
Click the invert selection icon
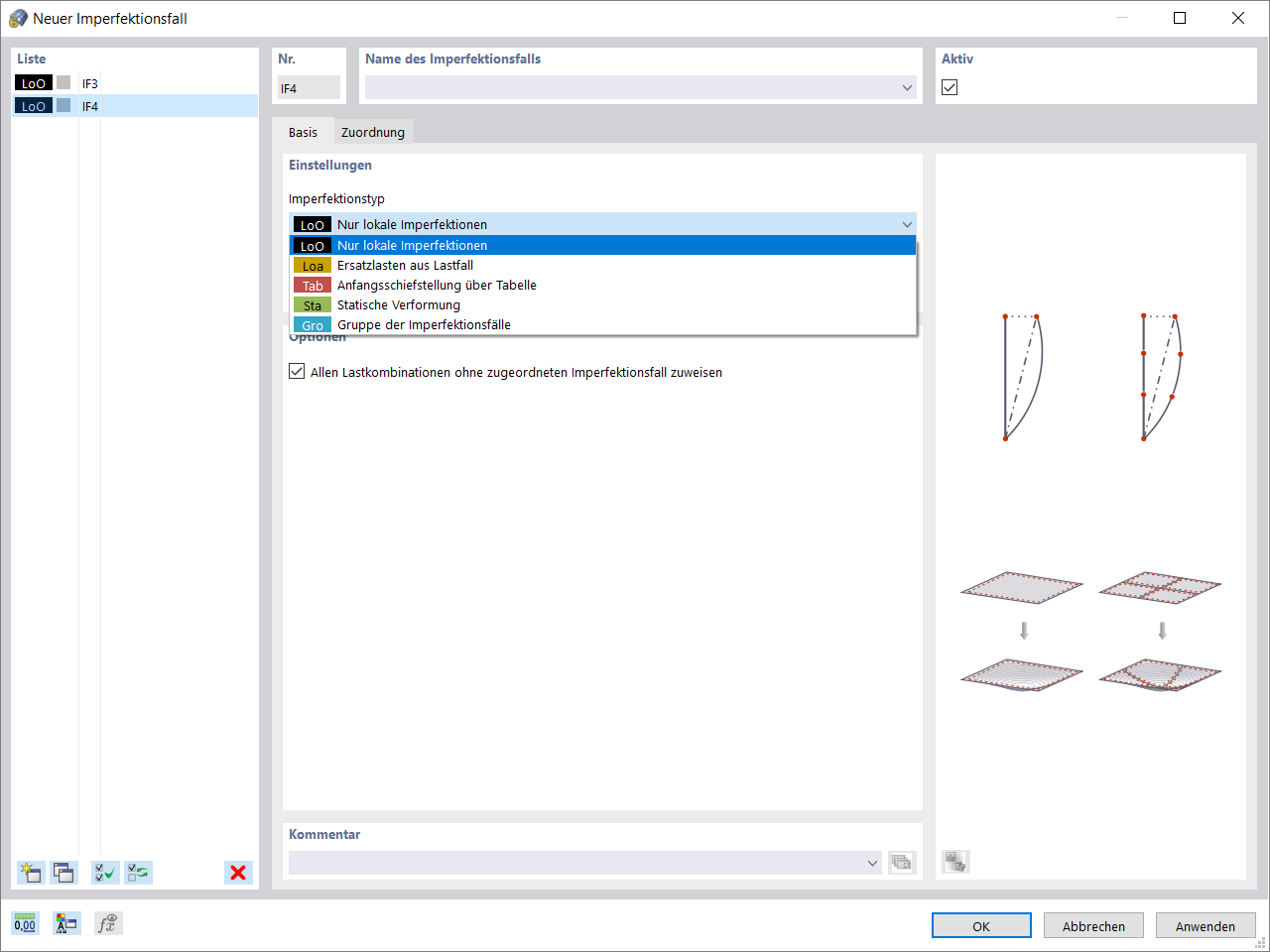[x=138, y=873]
